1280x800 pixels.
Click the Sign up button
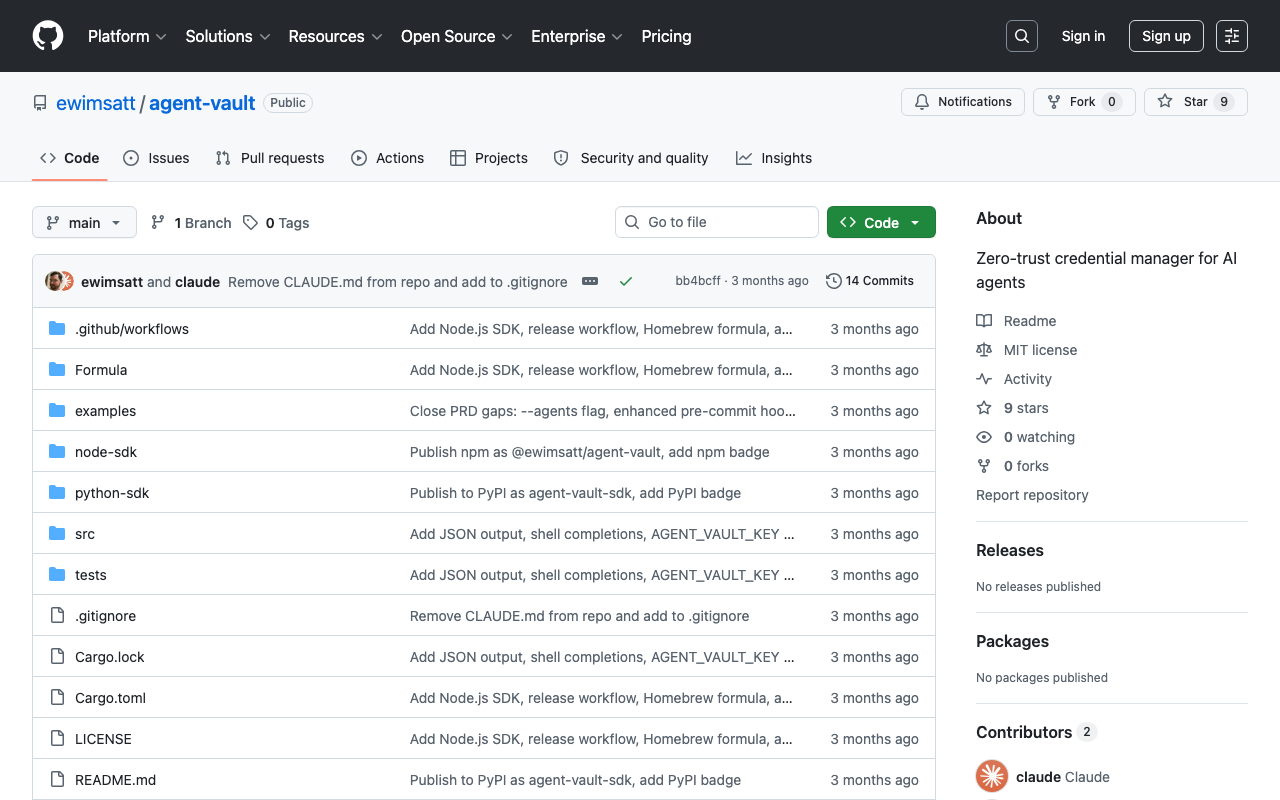click(1166, 36)
